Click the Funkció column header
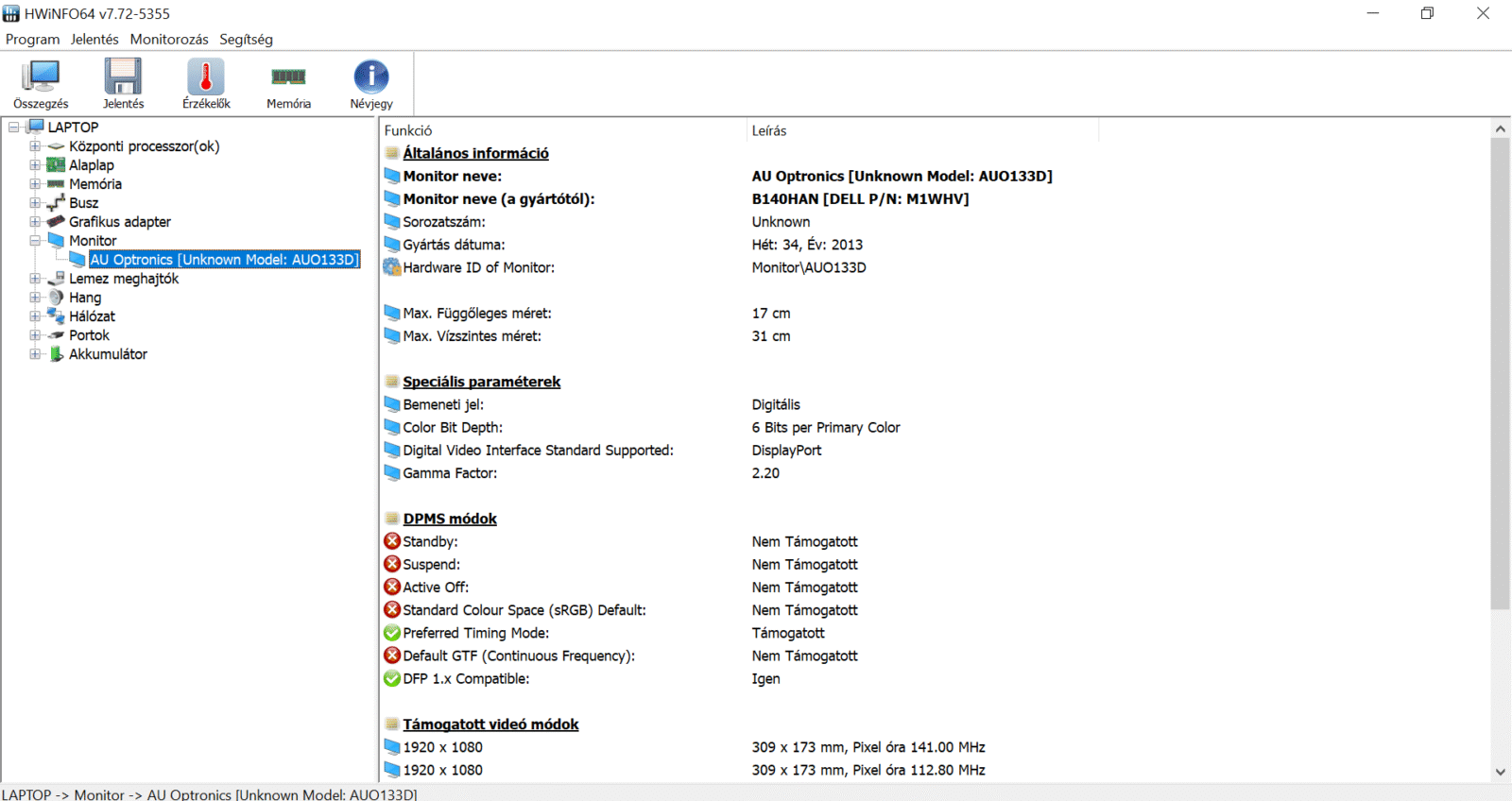Screen dimensions: 1512x801 pyautogui.click(x=408, y=131)
